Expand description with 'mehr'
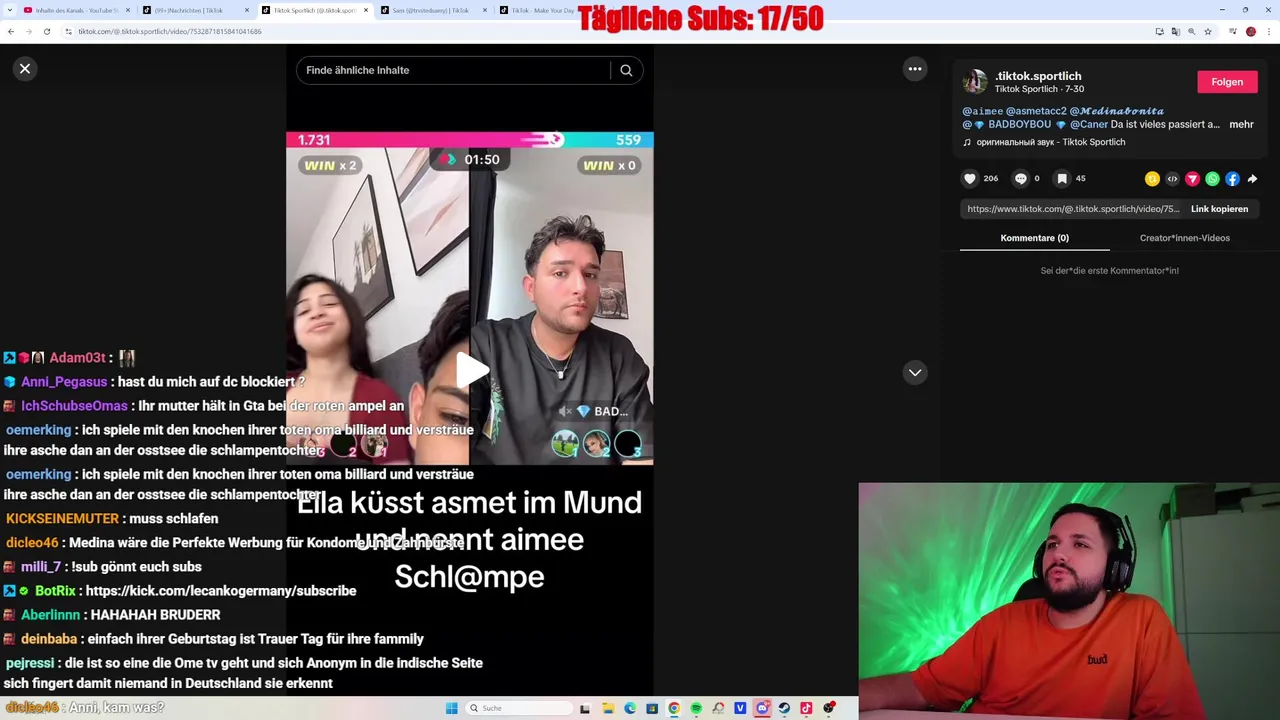 coord(1241,125)
